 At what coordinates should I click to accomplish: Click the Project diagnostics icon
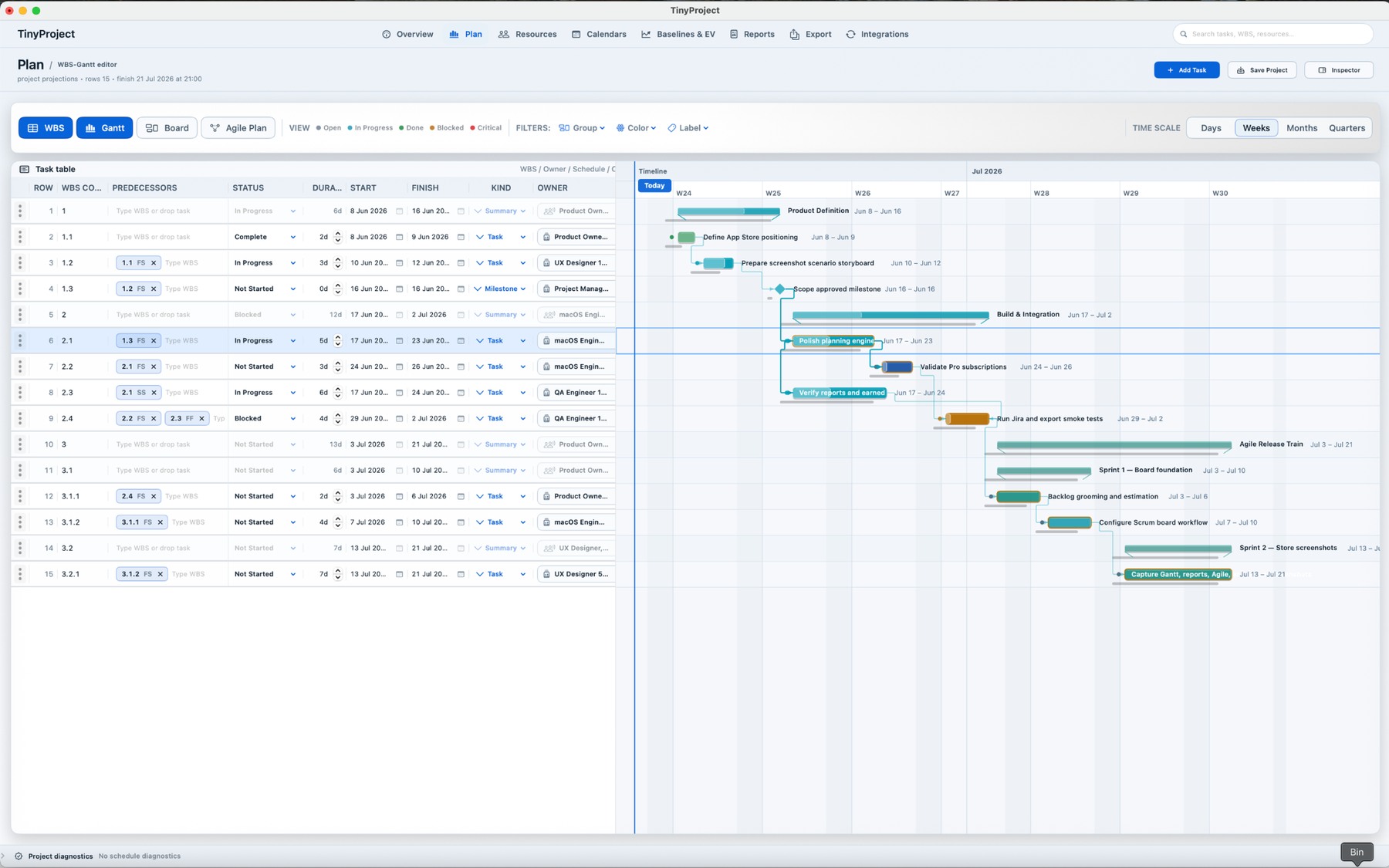(19, 856)
